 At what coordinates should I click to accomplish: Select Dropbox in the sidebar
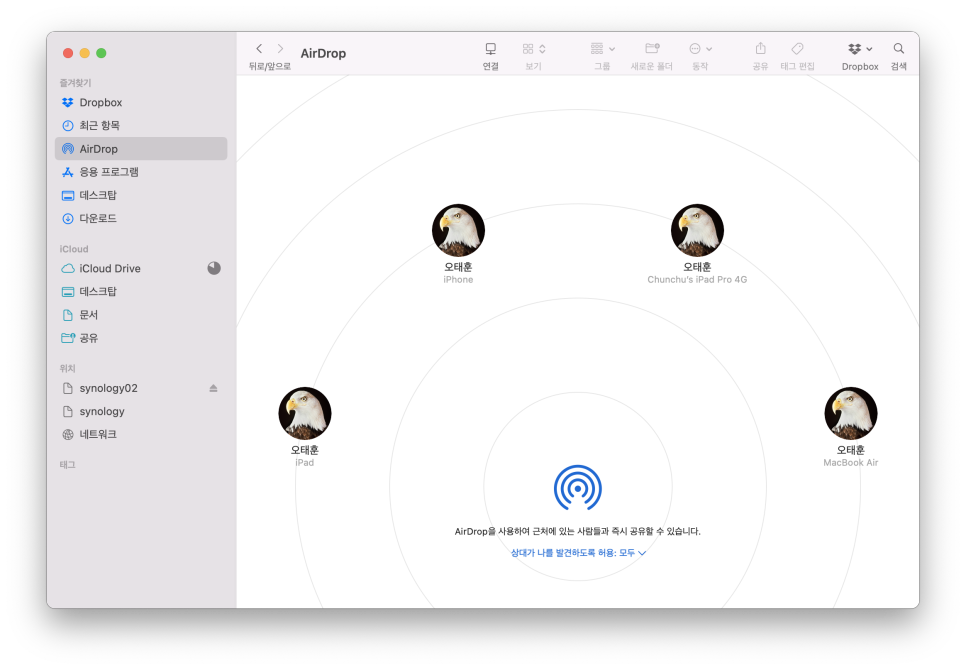(141, 102)
